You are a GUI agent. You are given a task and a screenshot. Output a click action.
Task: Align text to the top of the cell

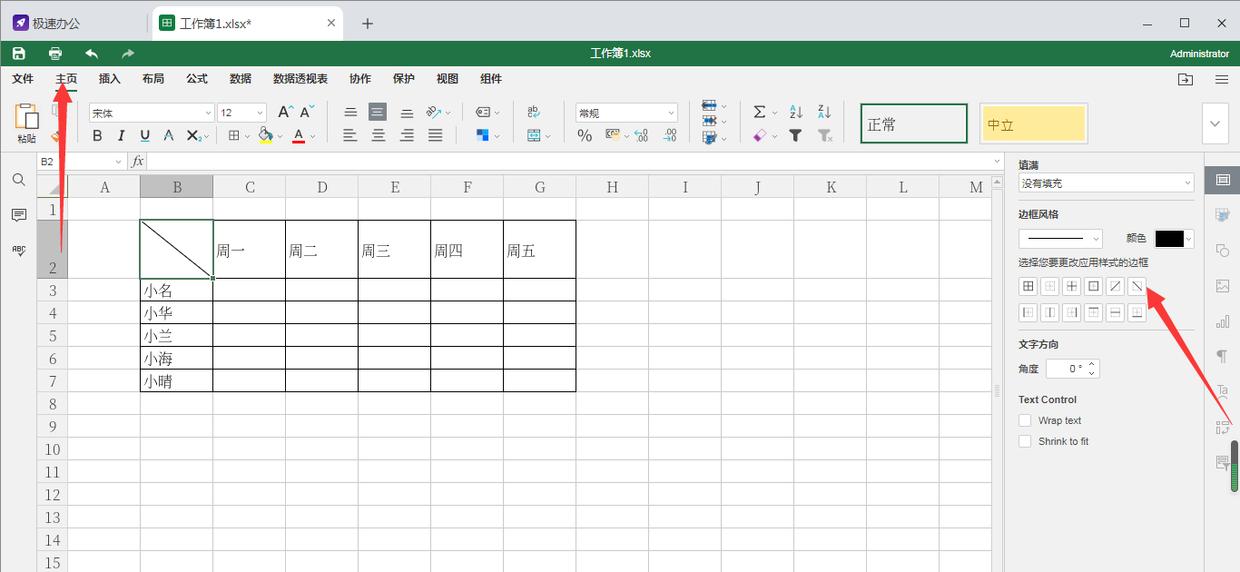pyautogui.click(x=350, y=113)
